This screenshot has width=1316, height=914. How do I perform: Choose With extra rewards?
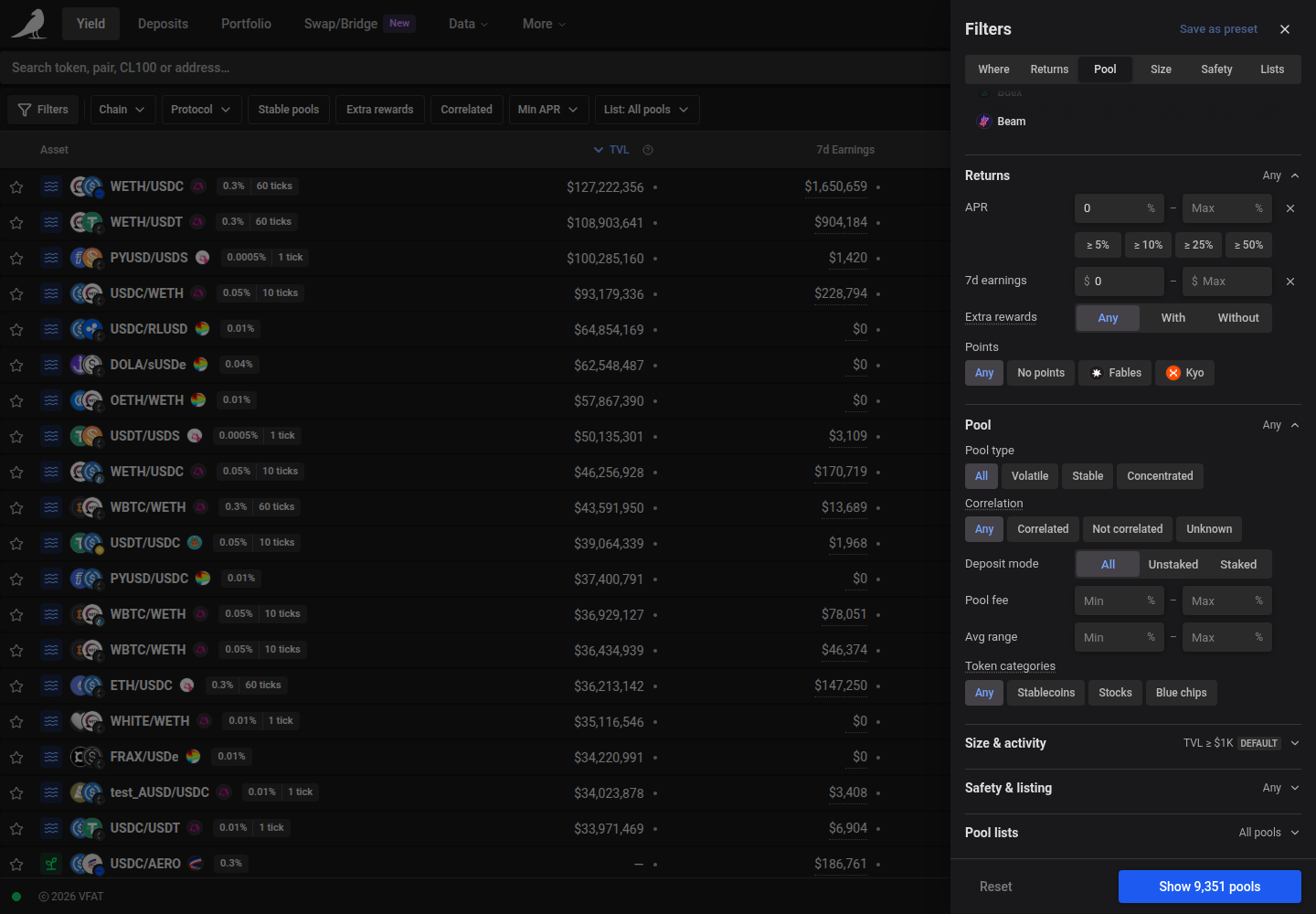(x=1173, y=318)
